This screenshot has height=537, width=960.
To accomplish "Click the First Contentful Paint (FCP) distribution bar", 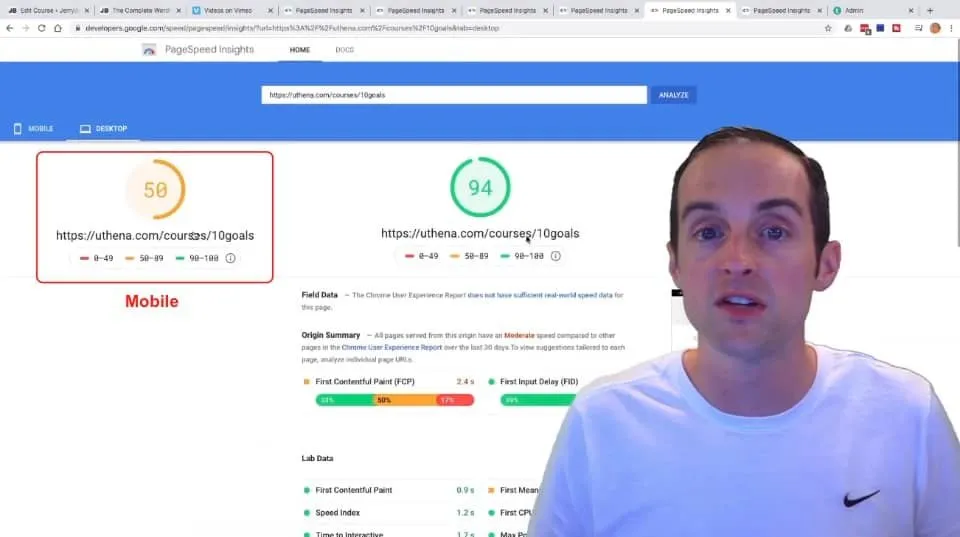I will [x=395, y=400].
